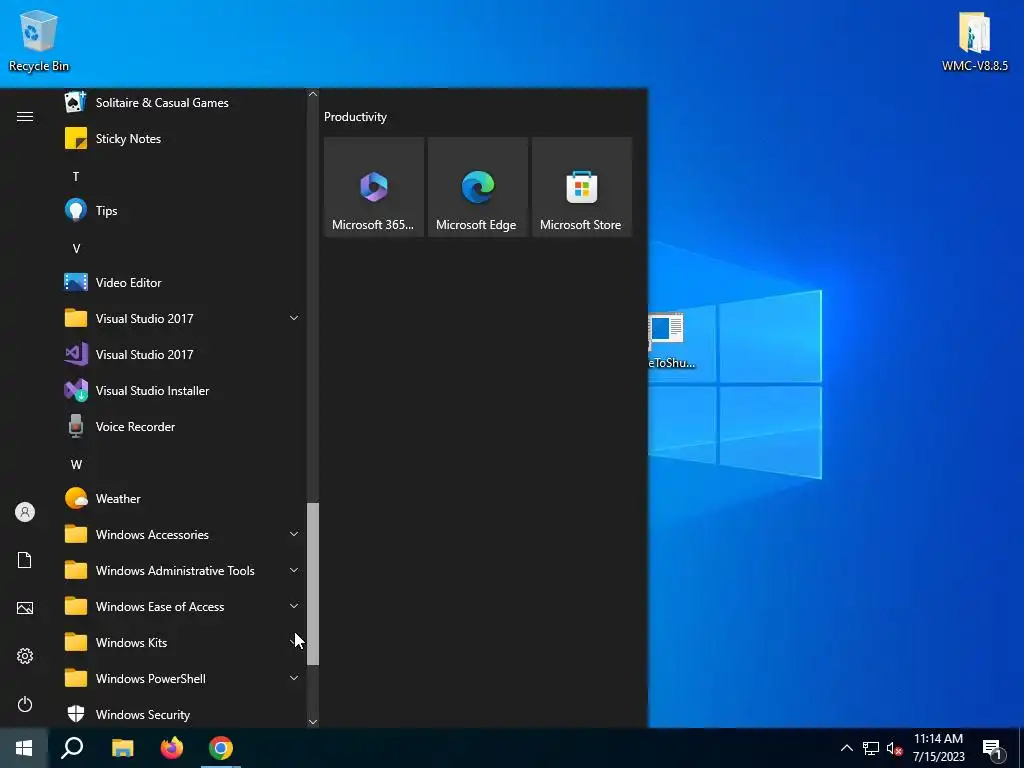Click the Power icon in Start sidebar

(x=25, y=704)
